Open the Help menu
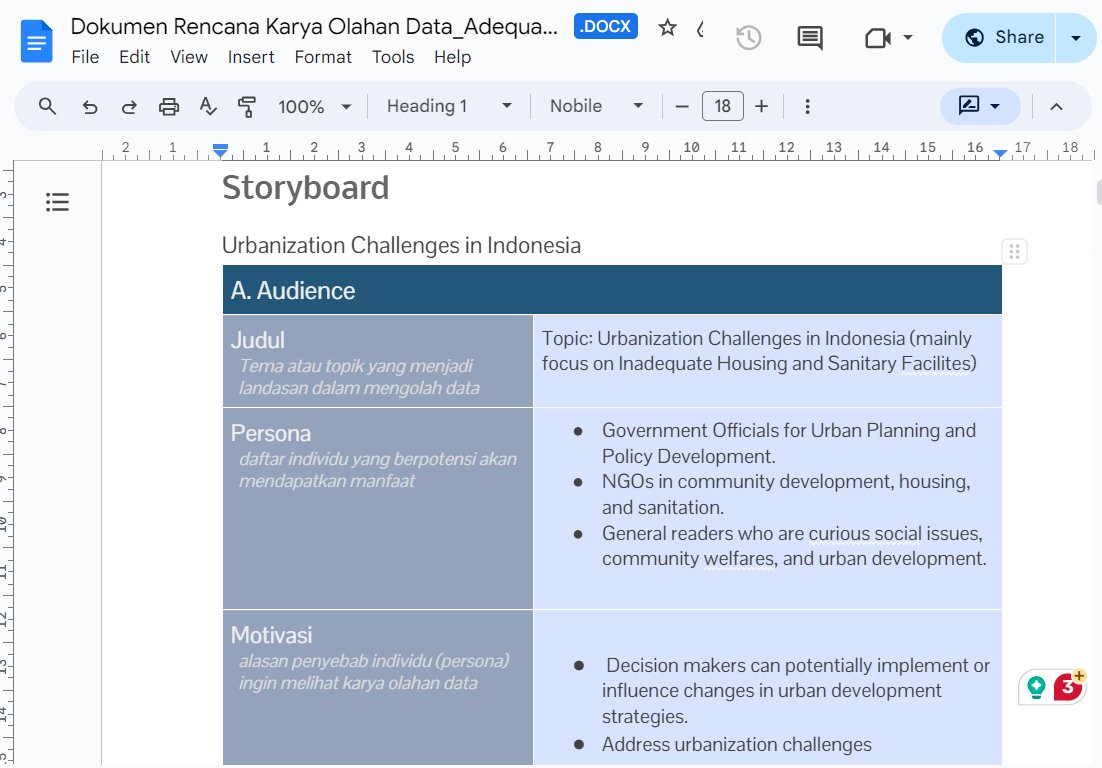1102x768 pixels. tap(452, 57)
